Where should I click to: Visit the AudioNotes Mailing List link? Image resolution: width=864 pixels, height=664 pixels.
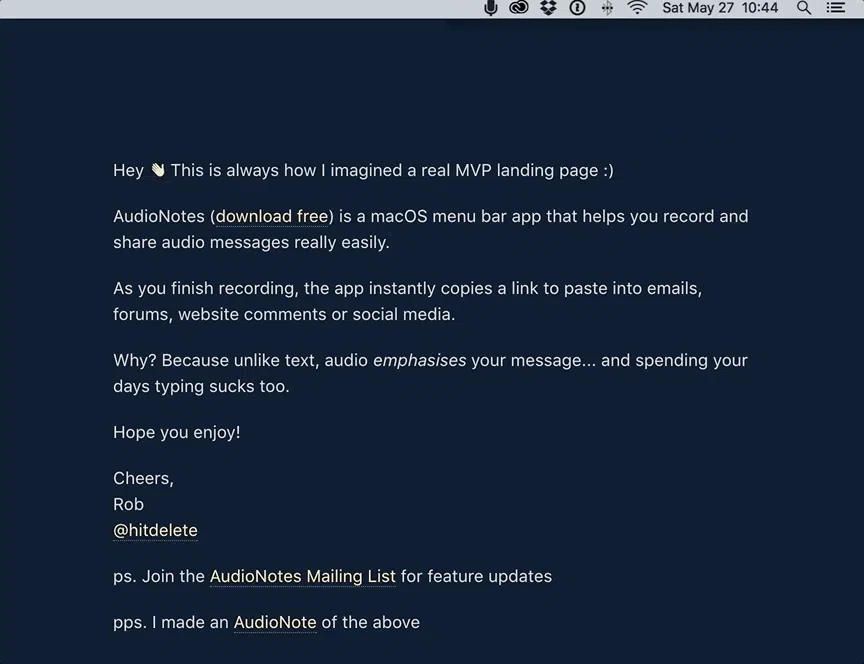[x=303, y=576]
